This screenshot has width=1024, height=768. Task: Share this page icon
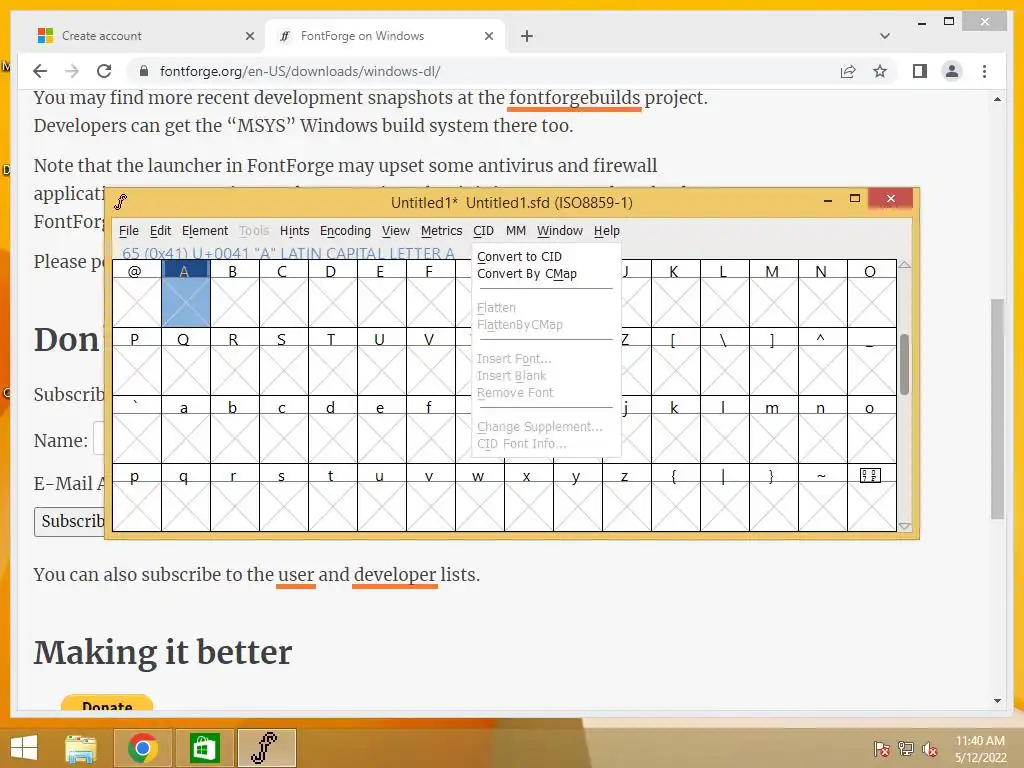click(848, 71)
